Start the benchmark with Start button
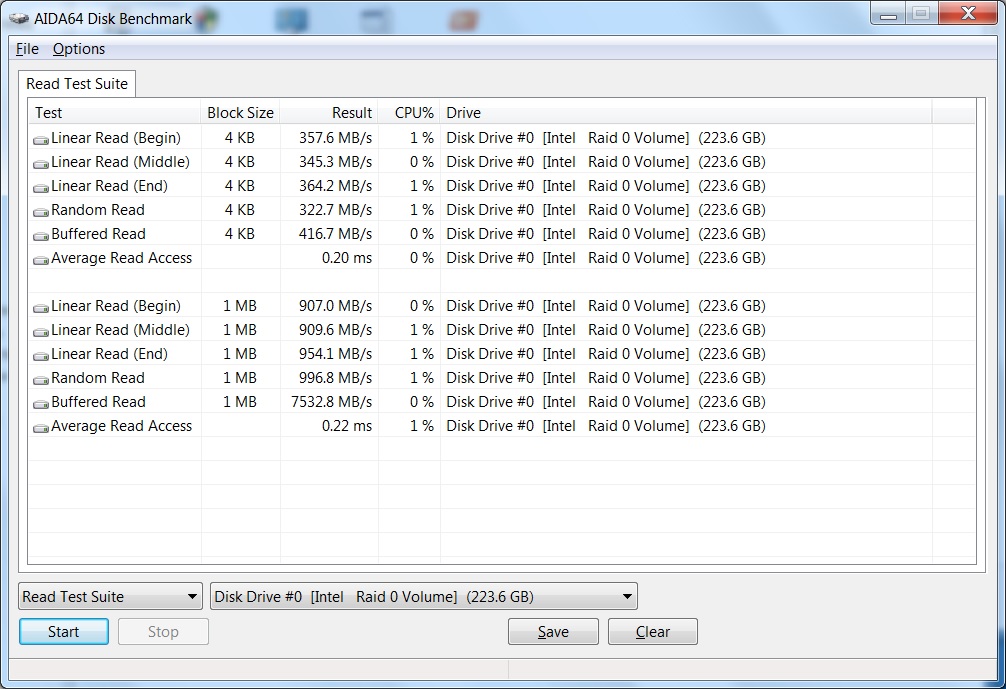1006x689 pixels. click(x=64, y=632)
